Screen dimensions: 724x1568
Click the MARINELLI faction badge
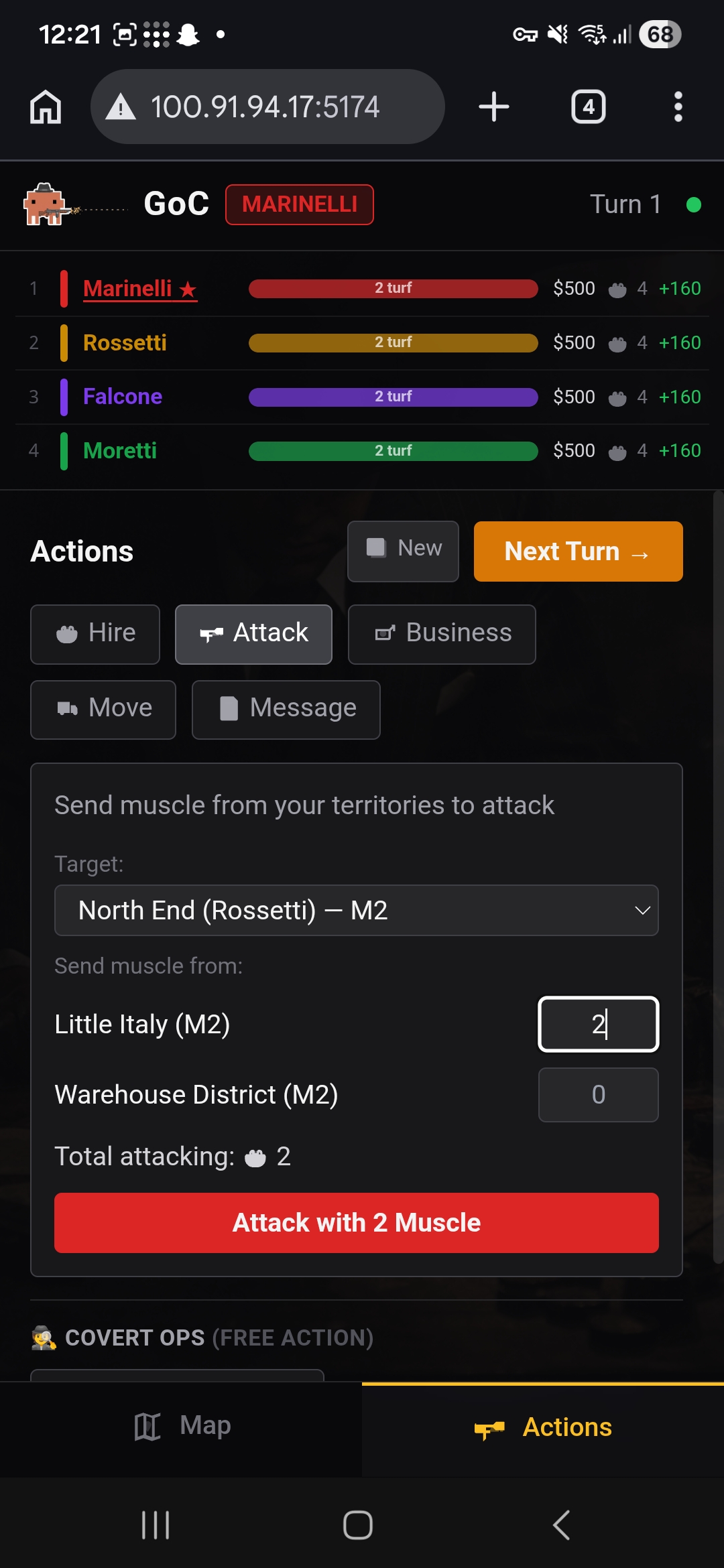click(299, 204)
